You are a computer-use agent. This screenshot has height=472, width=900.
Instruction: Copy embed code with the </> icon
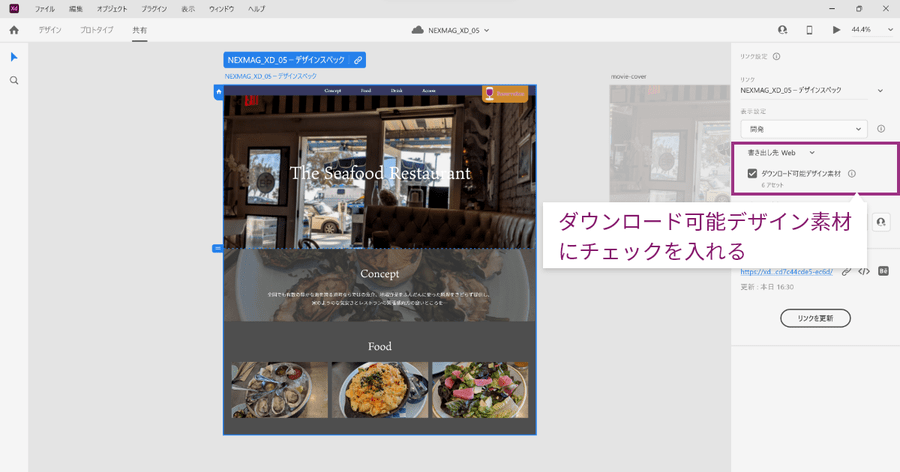[864, 272]
